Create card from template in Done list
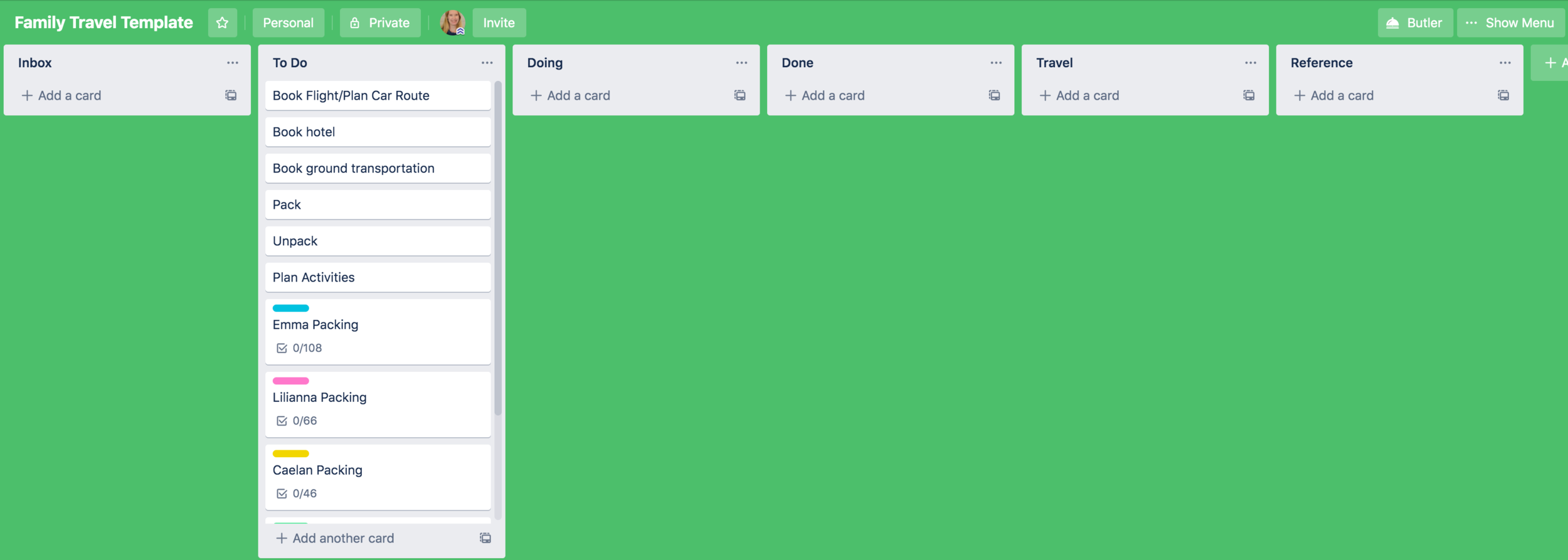This screenshot has height=560, width=1568. [995, 95]
